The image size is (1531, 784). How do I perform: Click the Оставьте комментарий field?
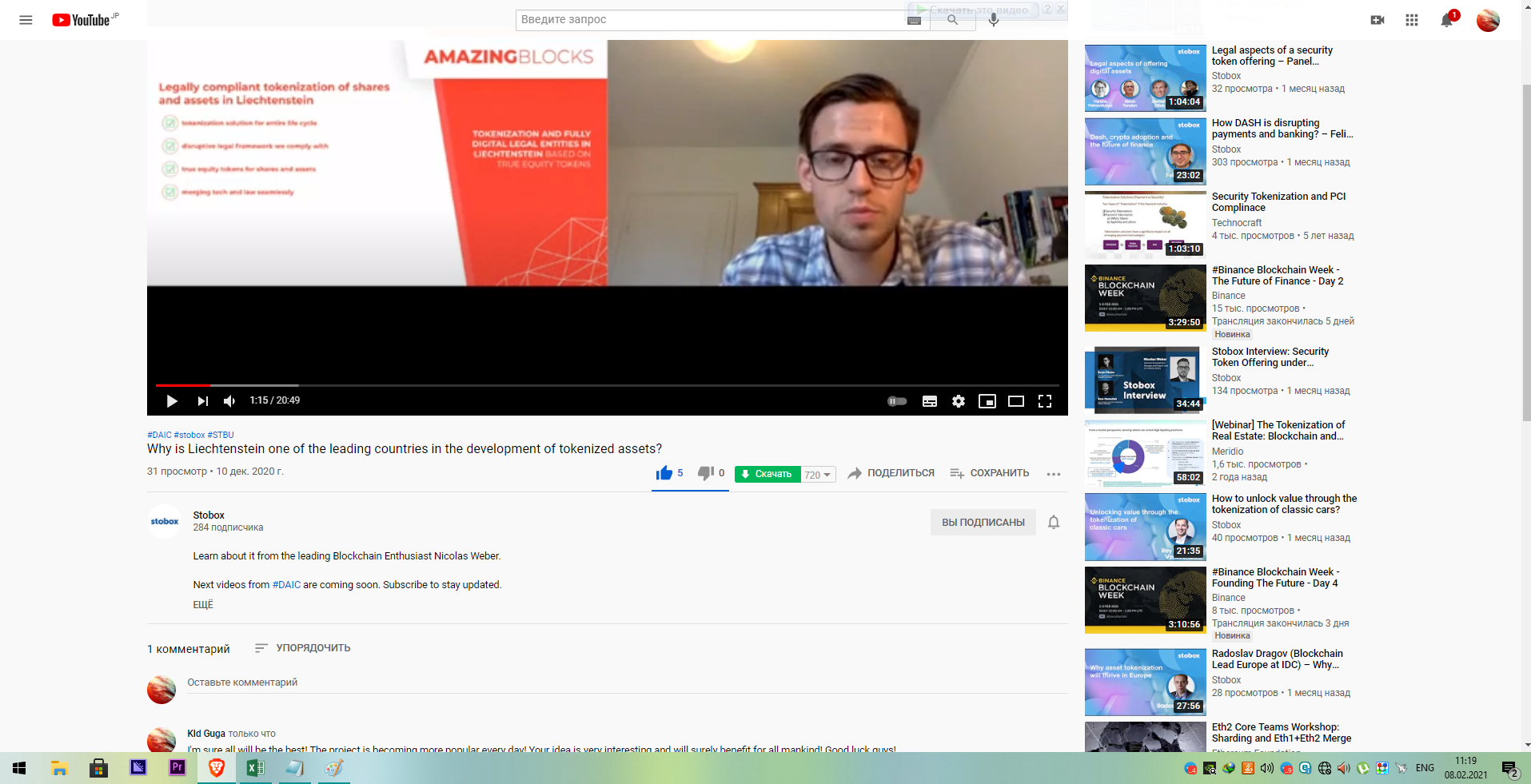pos(628,683)
